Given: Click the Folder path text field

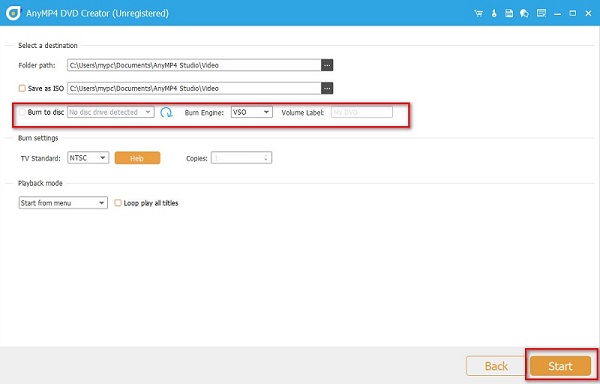Looking at the screenshot, I should click(194, 65).
